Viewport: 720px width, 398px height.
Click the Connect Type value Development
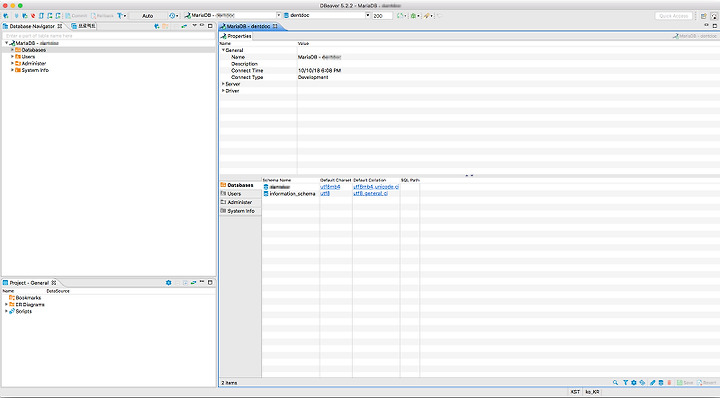(313, 77)
